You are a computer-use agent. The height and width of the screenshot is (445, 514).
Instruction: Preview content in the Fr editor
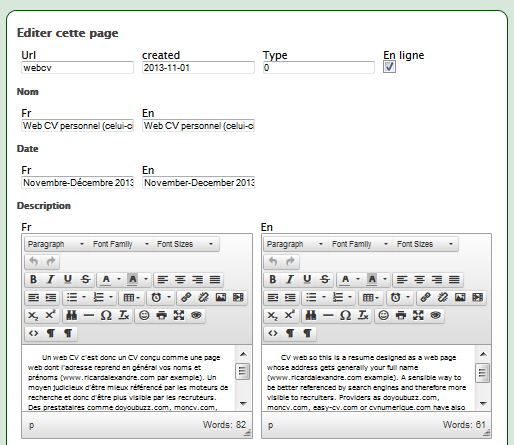(196, 315)
